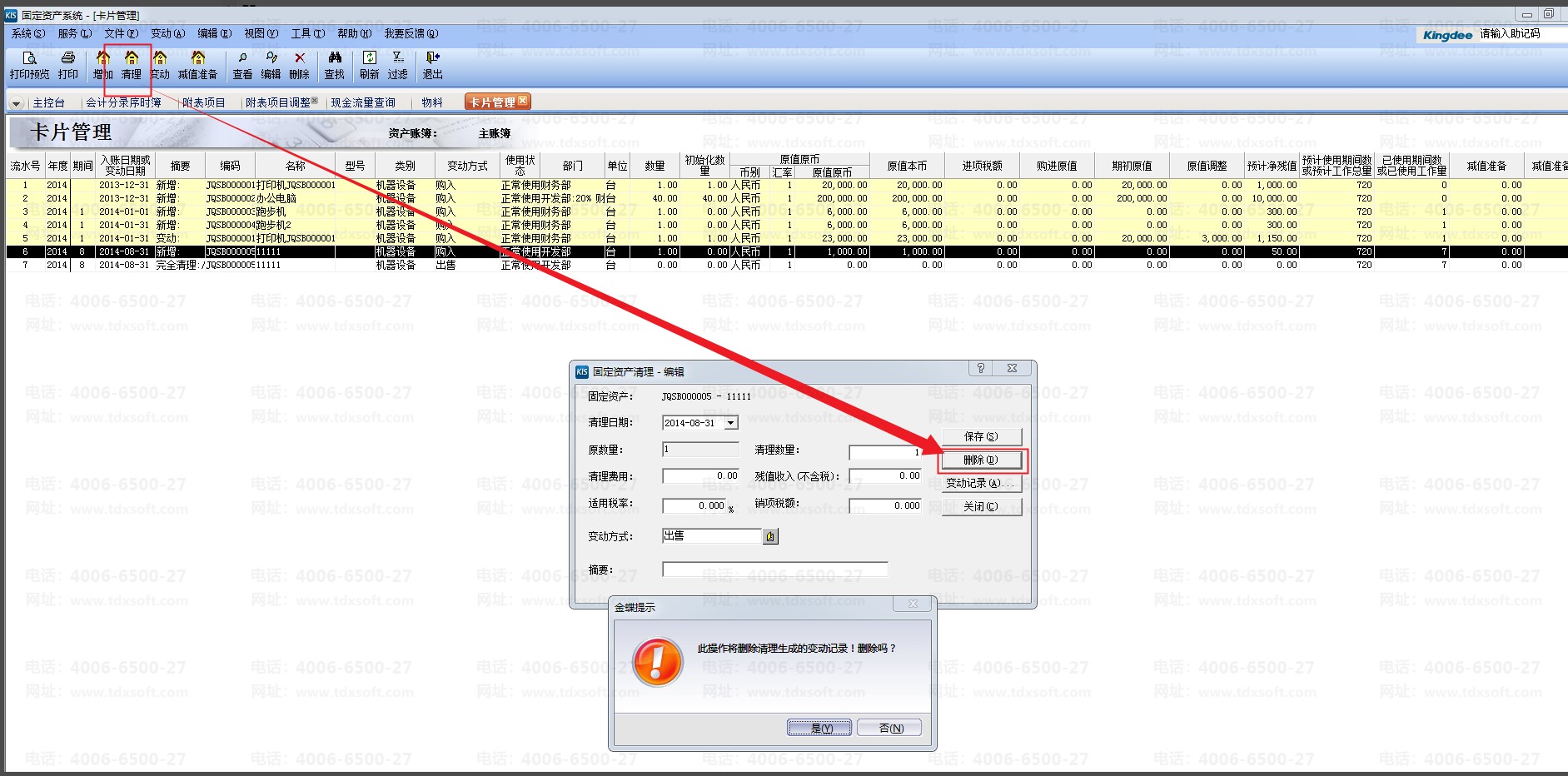The width and height of the screenshot is (1568, 776).
Task: Click the 摘要 text input field
Action: (x=774, y=570)
